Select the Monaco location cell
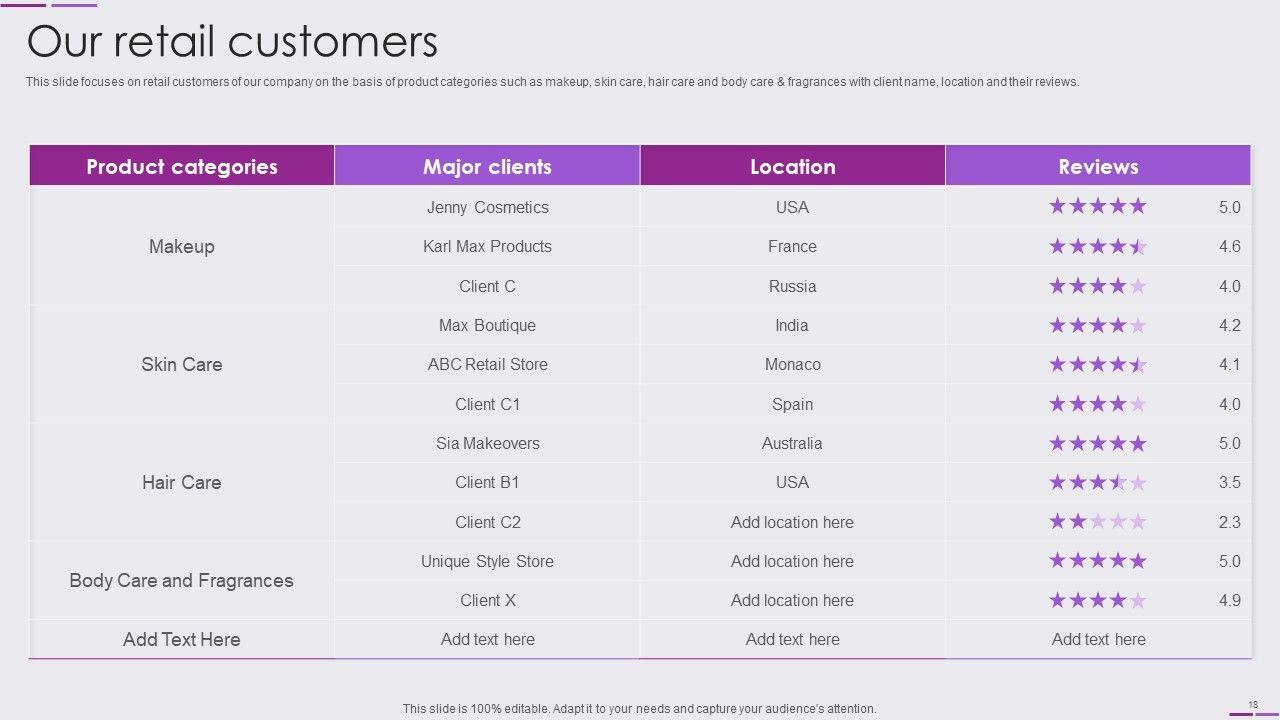 tap(792, 364)
